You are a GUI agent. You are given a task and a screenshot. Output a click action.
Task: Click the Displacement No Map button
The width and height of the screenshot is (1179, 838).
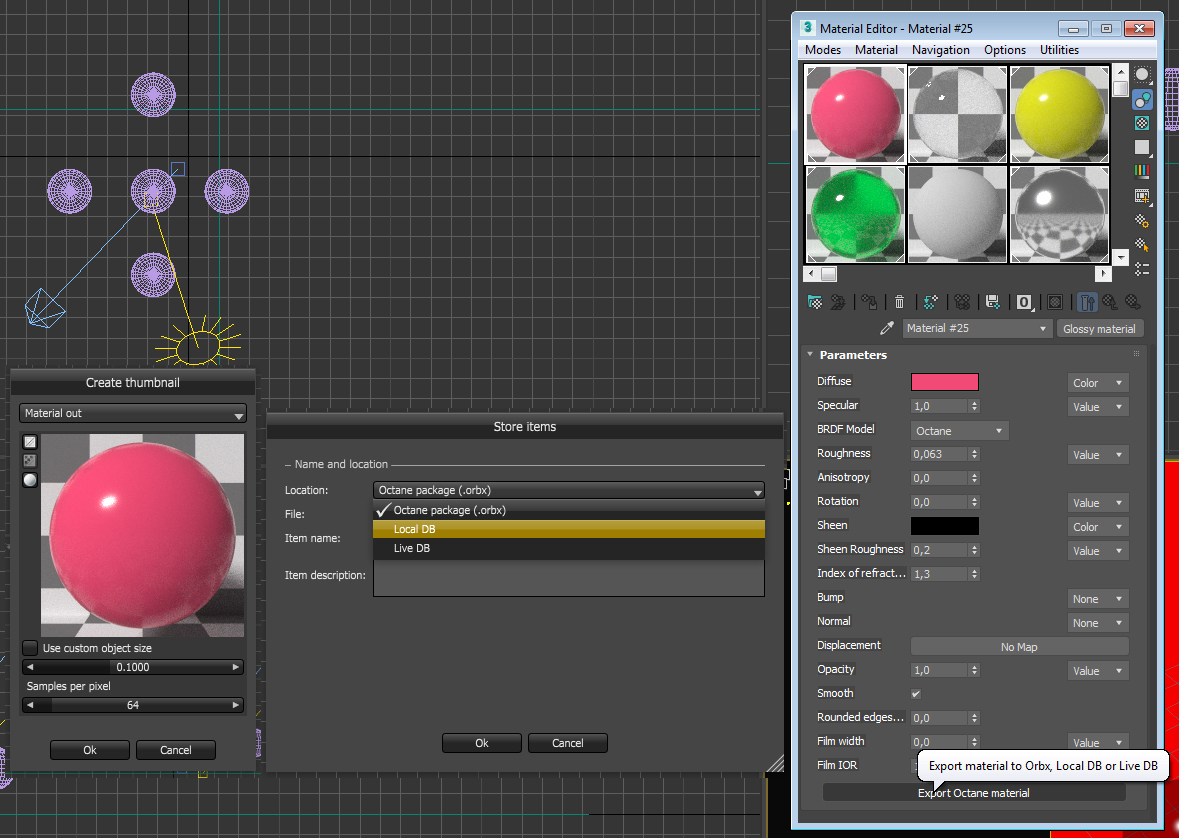(x=1019, y=647)
